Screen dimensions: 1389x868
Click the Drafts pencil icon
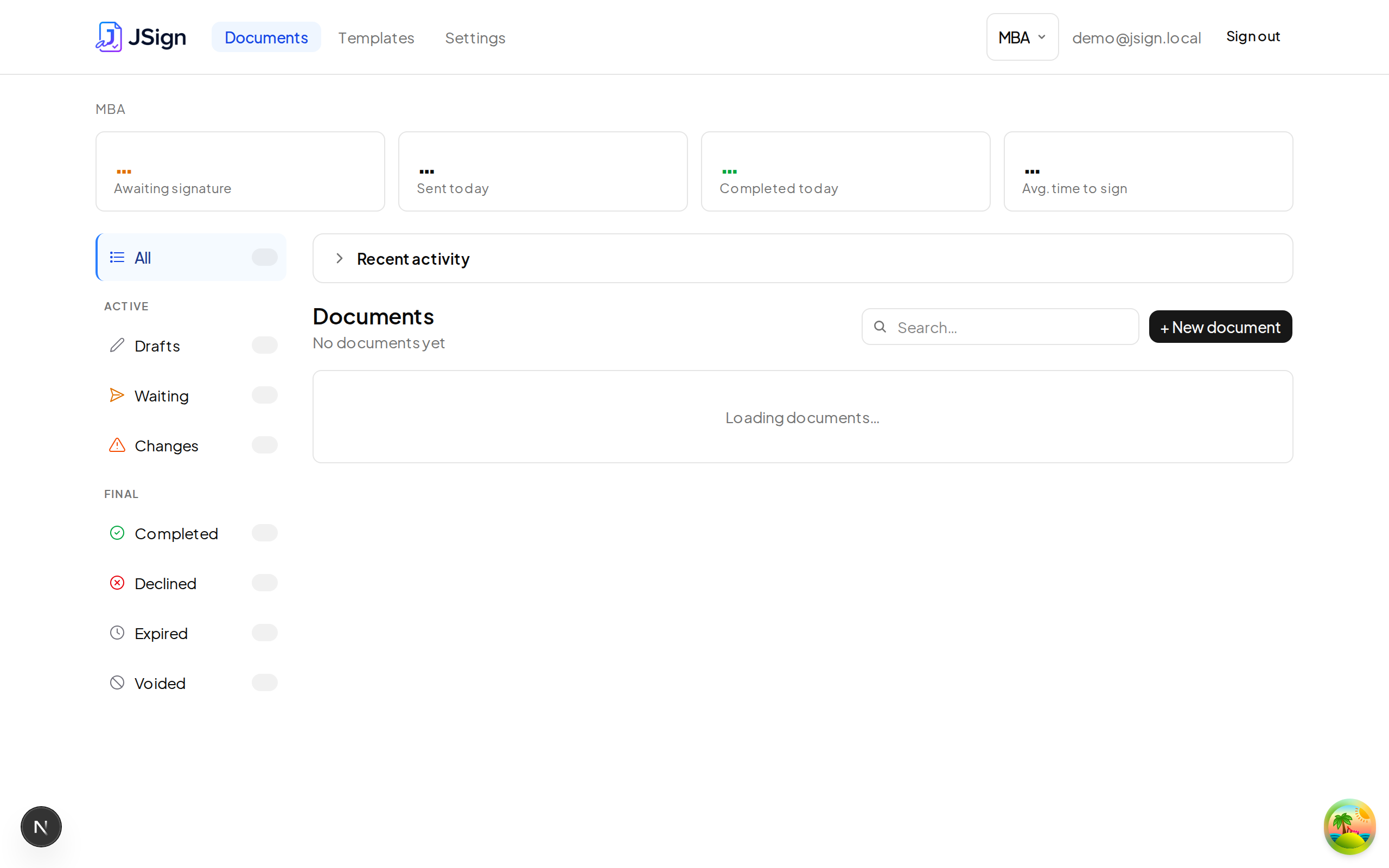pyautogui.click(x=117, y=345)
